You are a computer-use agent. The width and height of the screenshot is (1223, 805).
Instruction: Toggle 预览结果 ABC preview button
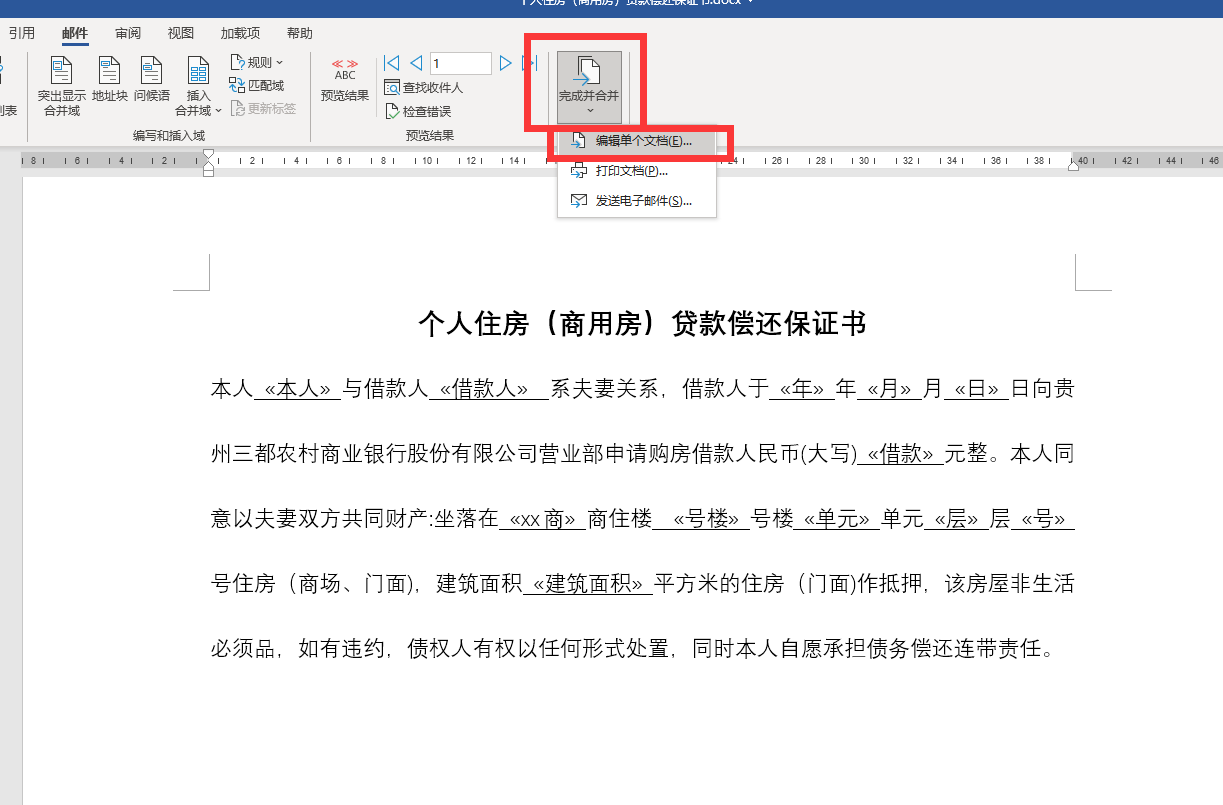click(345, 80)
